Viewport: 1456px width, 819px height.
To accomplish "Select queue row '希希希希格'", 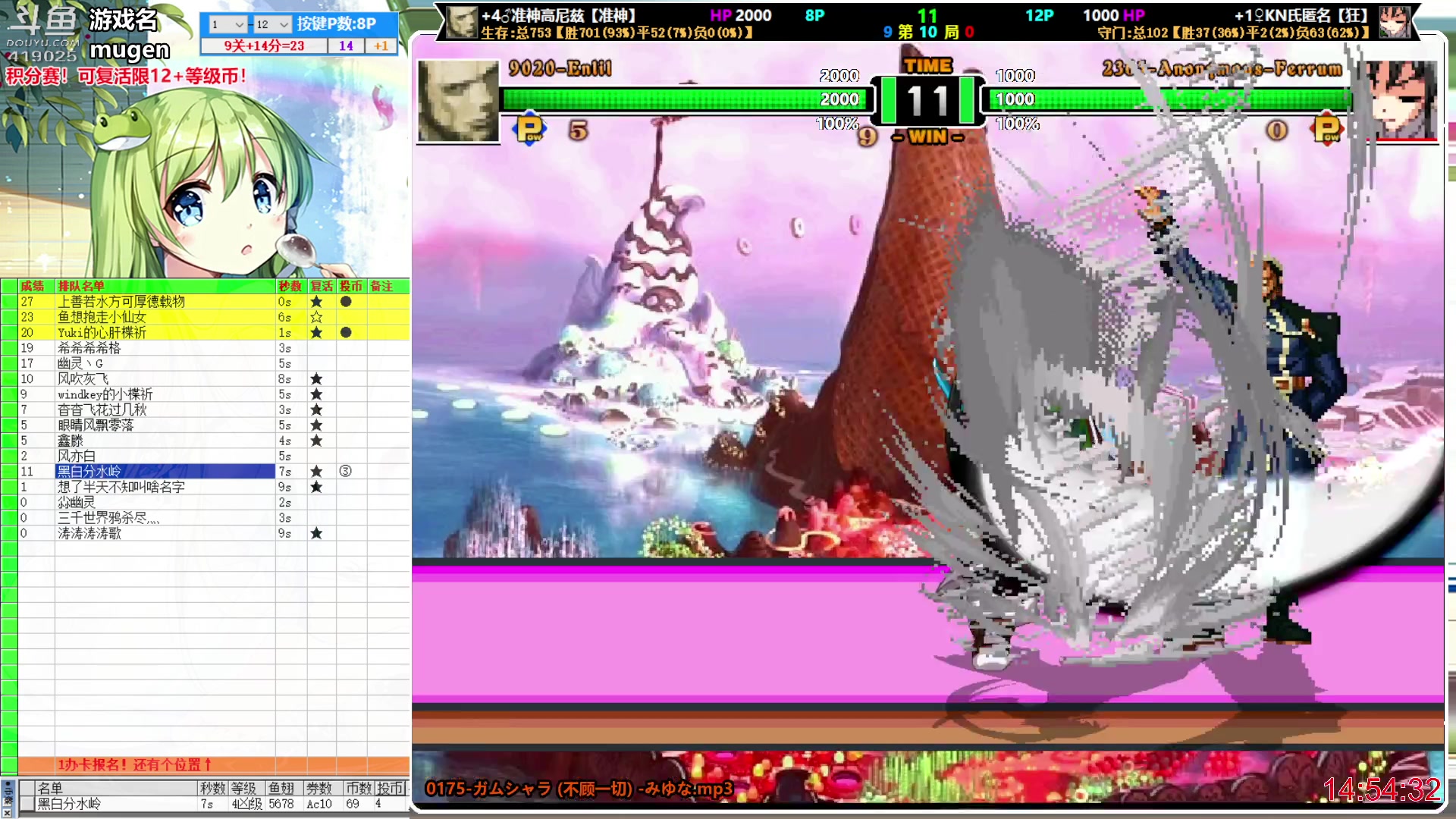I will pyautogui.click(x=205, y=348).
